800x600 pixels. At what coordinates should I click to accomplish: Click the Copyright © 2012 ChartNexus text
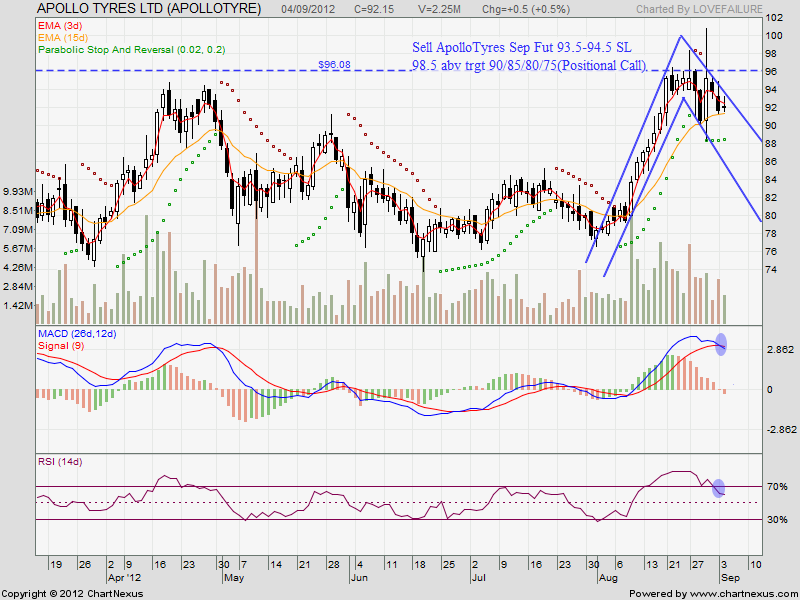tap(72, 594)
